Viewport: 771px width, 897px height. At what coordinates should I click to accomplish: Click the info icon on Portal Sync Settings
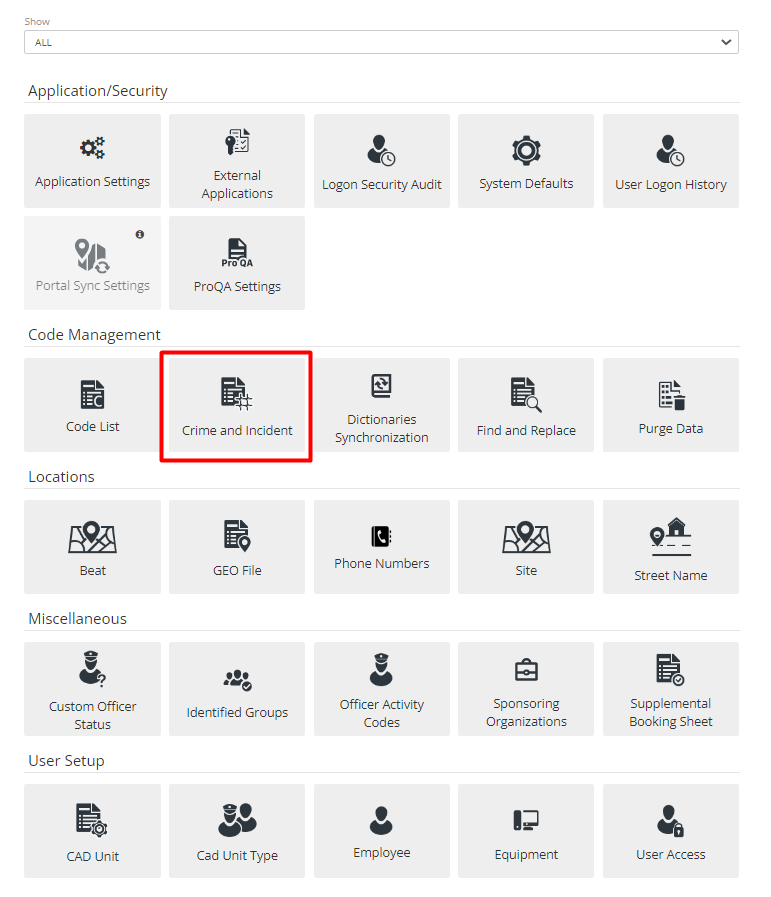(140, 235)
